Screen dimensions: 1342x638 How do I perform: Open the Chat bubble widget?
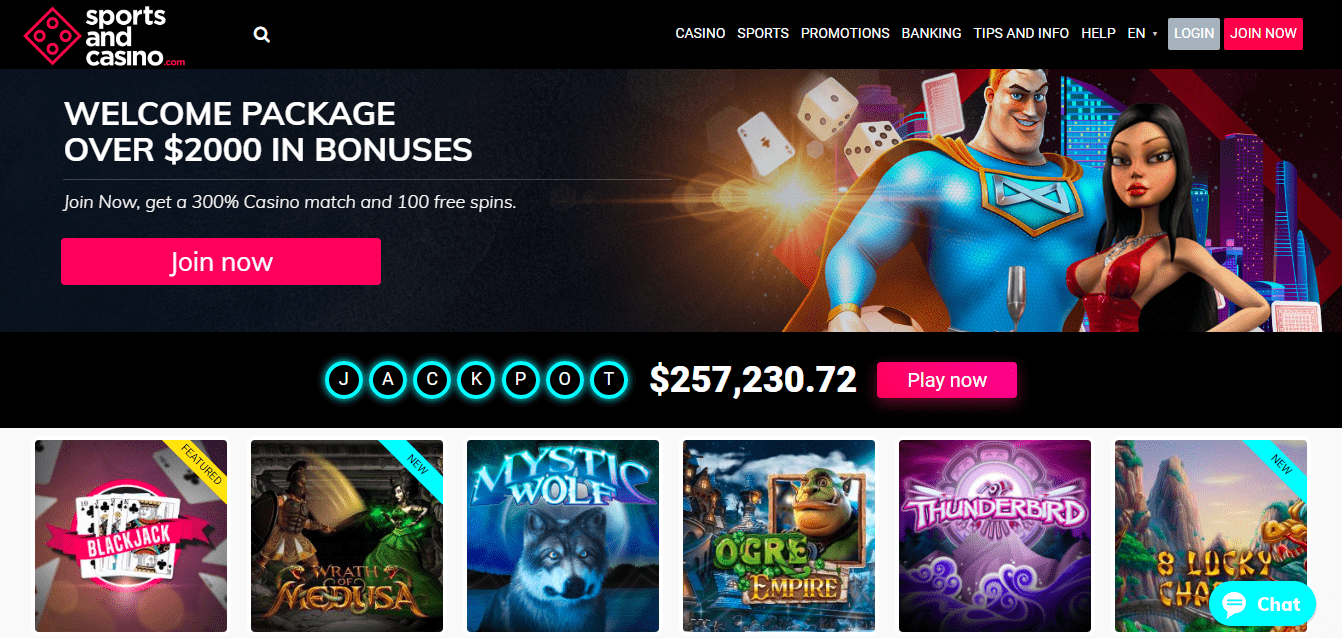1262,604
